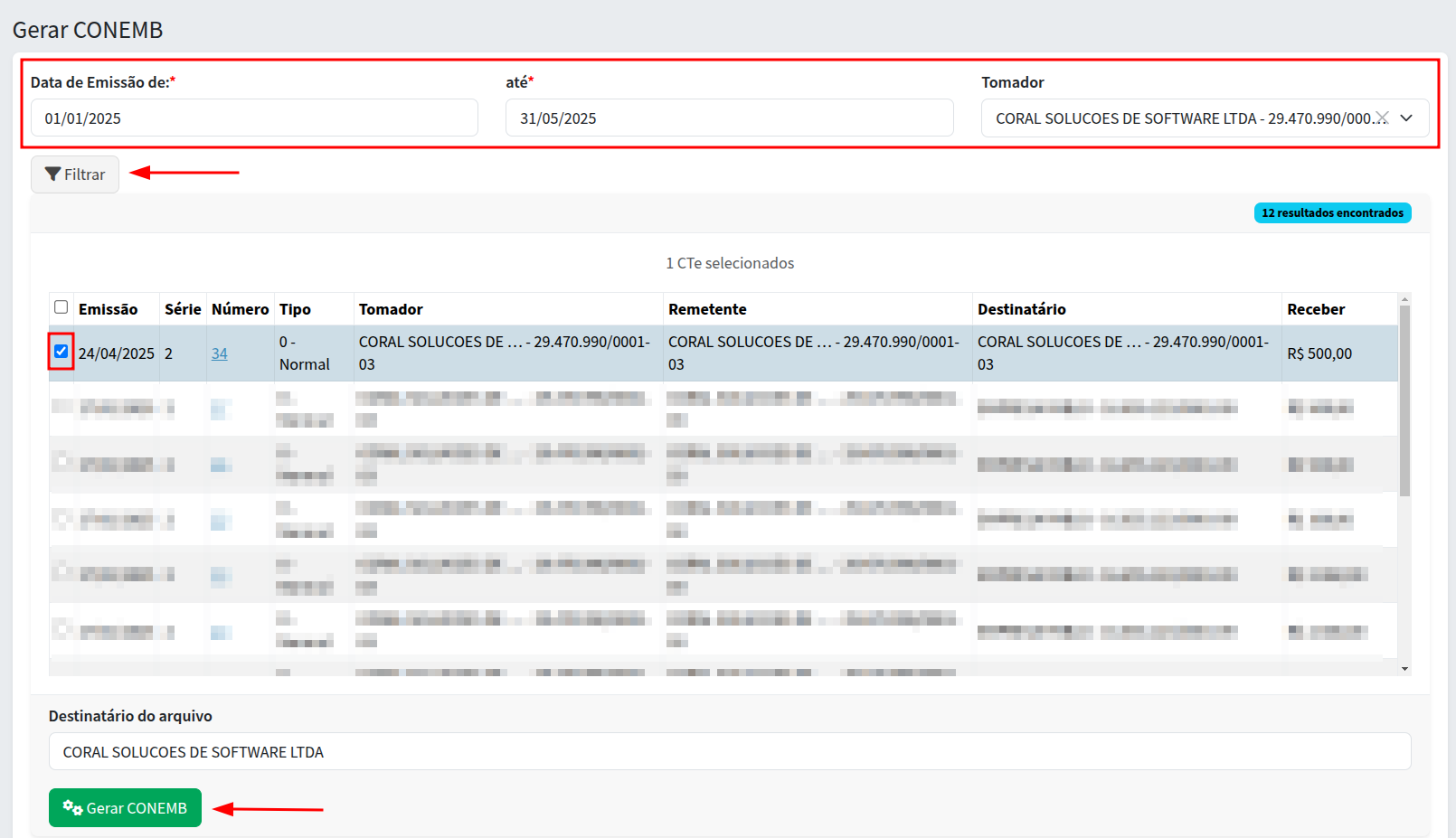Click the table scrollbar down arrow
1456x838 pixels.
(1404, 669)
